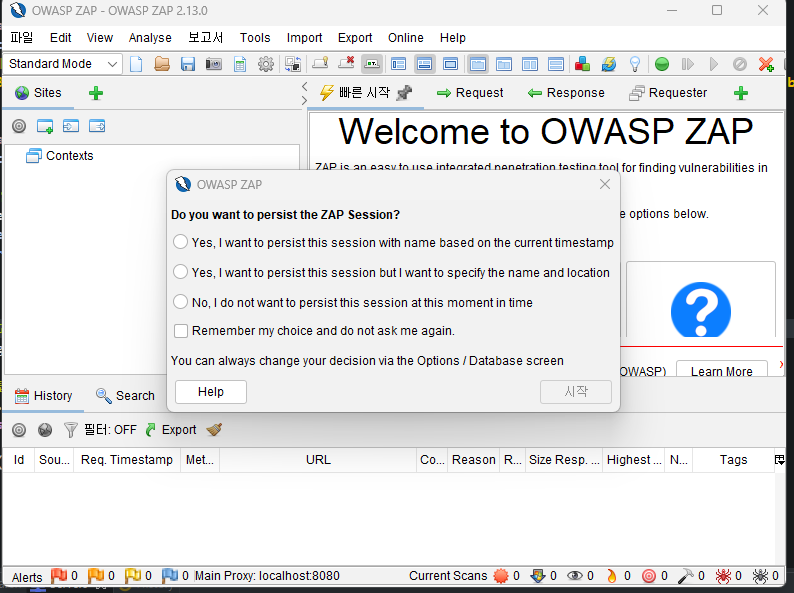Image resolution: width=794 pixels, height=593 pixels.
Task: Select the Contexts tree item
Action: point(60,155)
